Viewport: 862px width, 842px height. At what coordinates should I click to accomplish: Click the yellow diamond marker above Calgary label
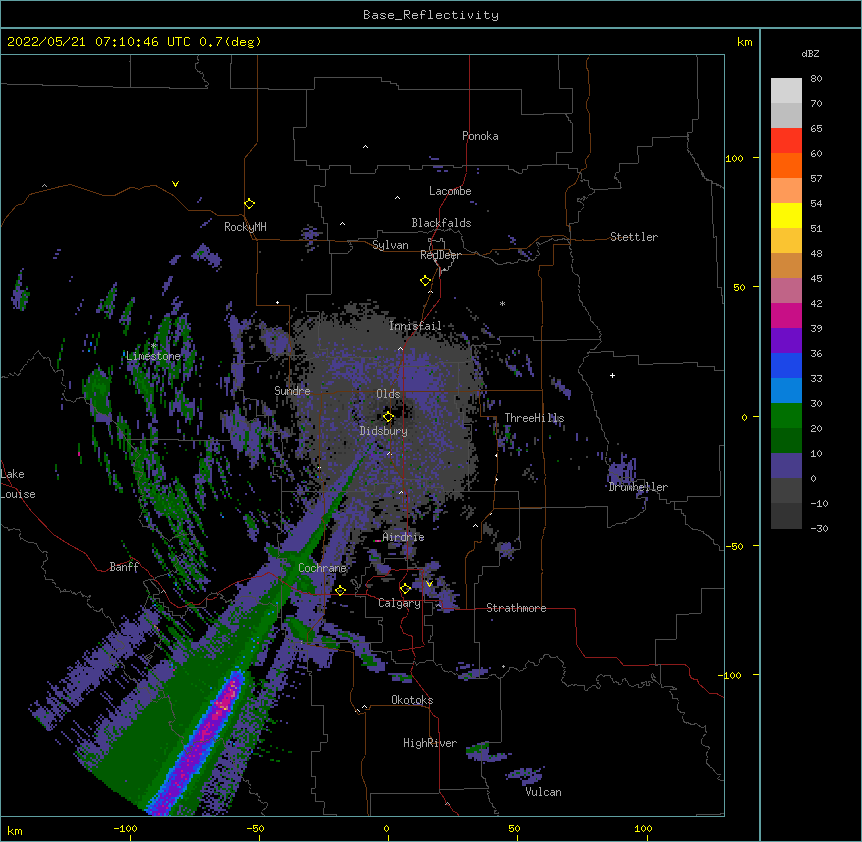[405, 589]
